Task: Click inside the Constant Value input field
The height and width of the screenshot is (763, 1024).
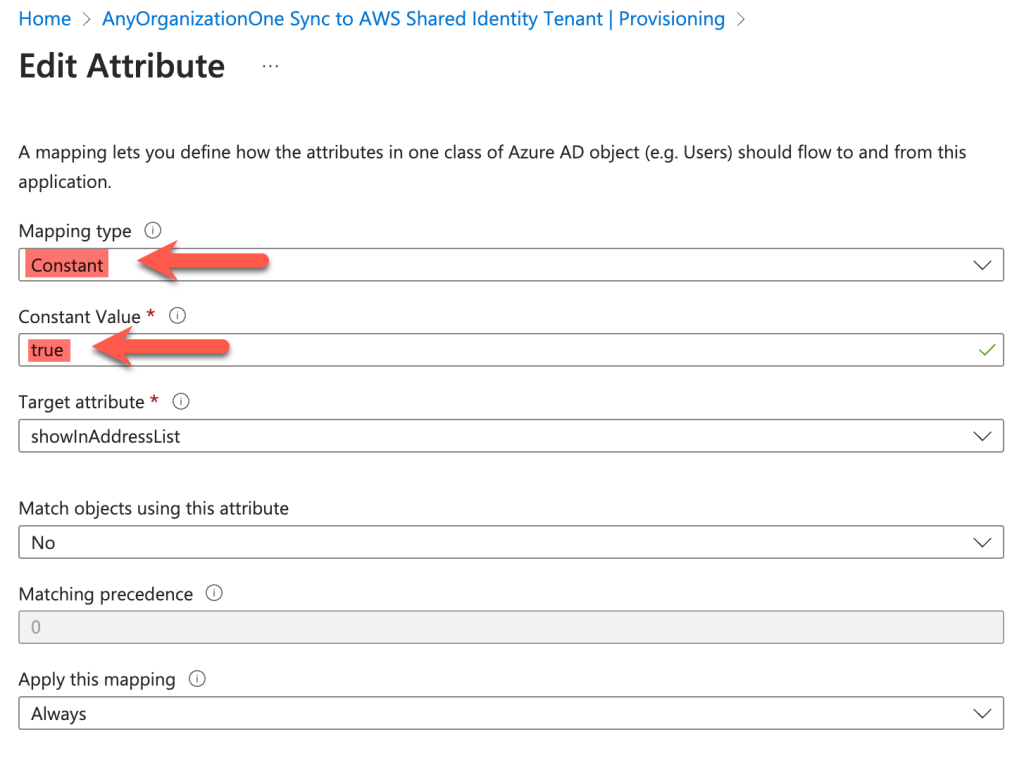Action: coord(400,350)
